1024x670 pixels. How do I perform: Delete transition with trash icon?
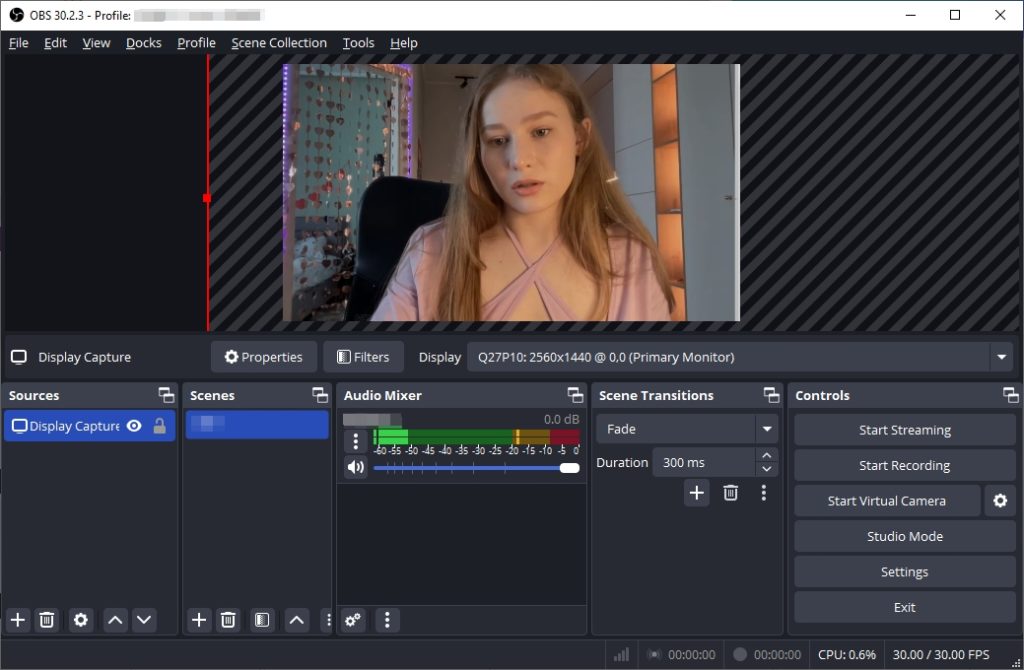[730, 492]
